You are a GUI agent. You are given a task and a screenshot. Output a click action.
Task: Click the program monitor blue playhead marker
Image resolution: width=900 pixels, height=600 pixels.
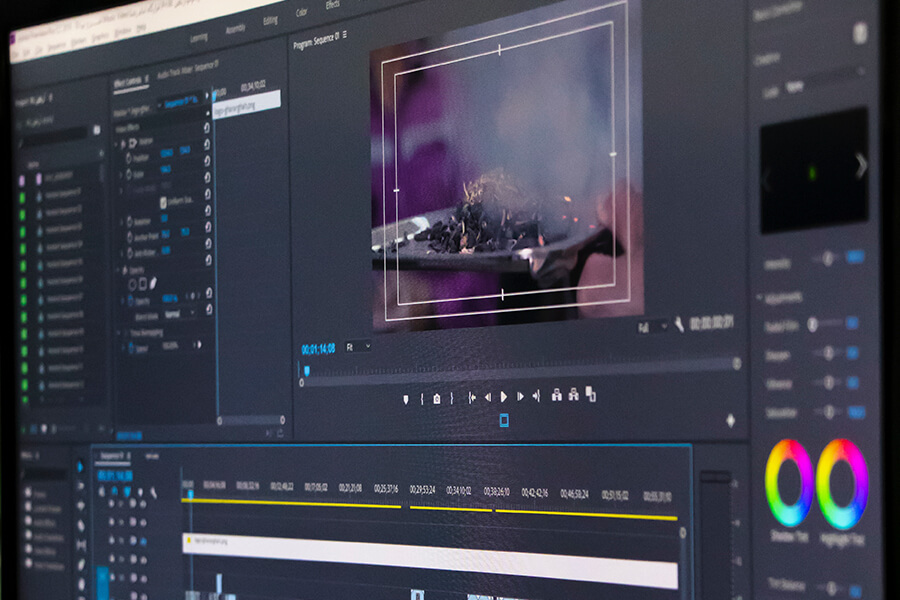pyautogui.click(x=307, y=371)
